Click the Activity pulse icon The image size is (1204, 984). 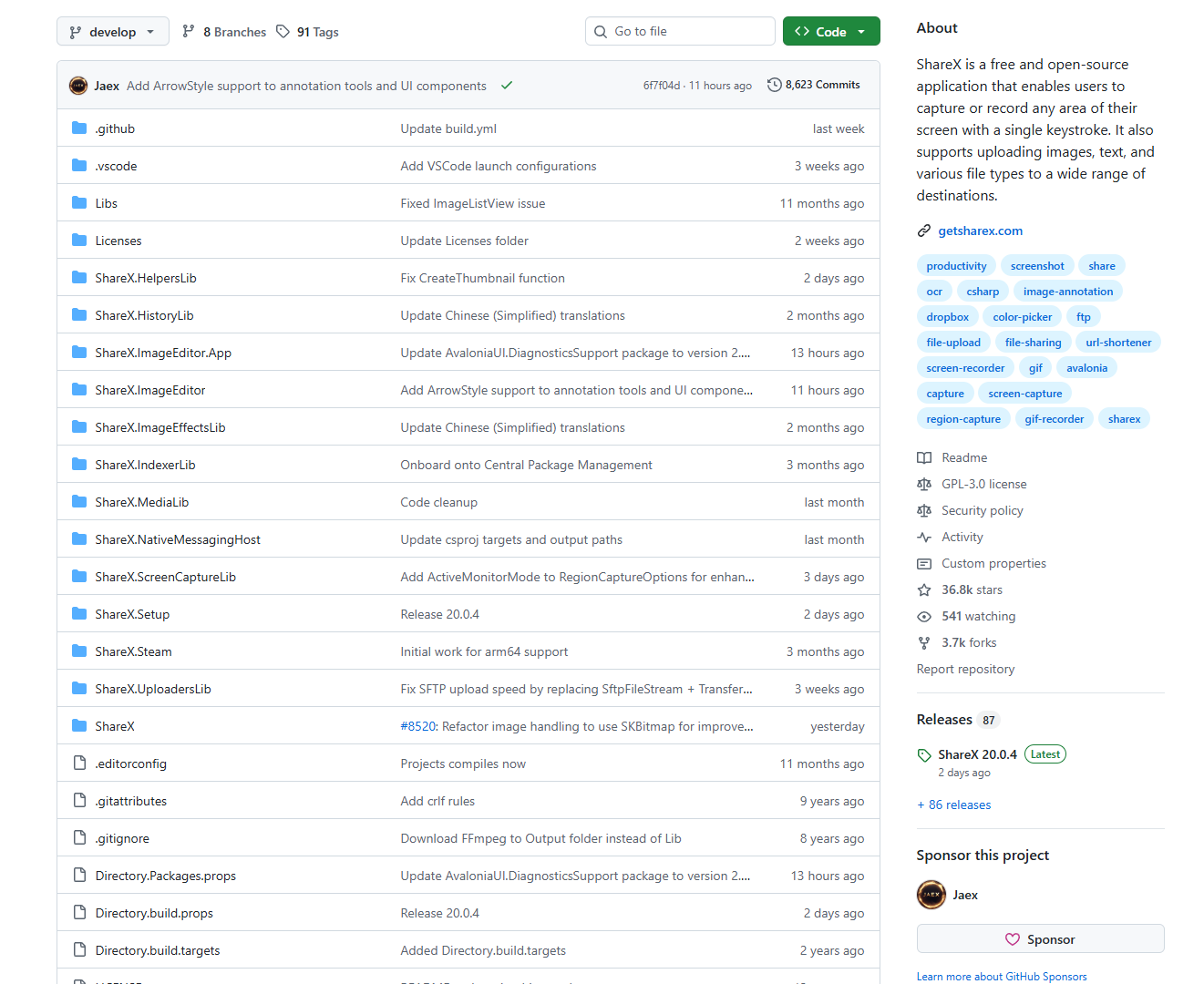(x=924, y=537)
